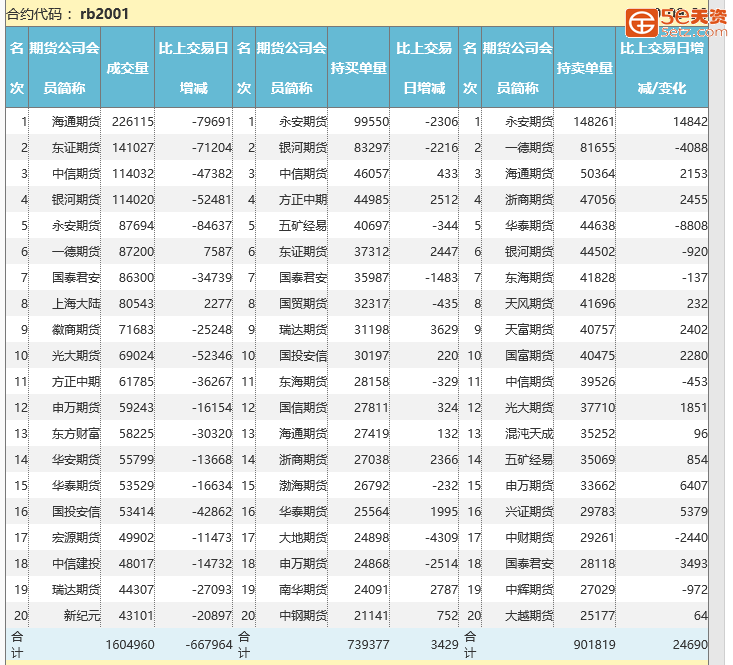The height and width of the screenshot is (665, 733).
Task: Click long position value 83297
Action: point(371,148)
